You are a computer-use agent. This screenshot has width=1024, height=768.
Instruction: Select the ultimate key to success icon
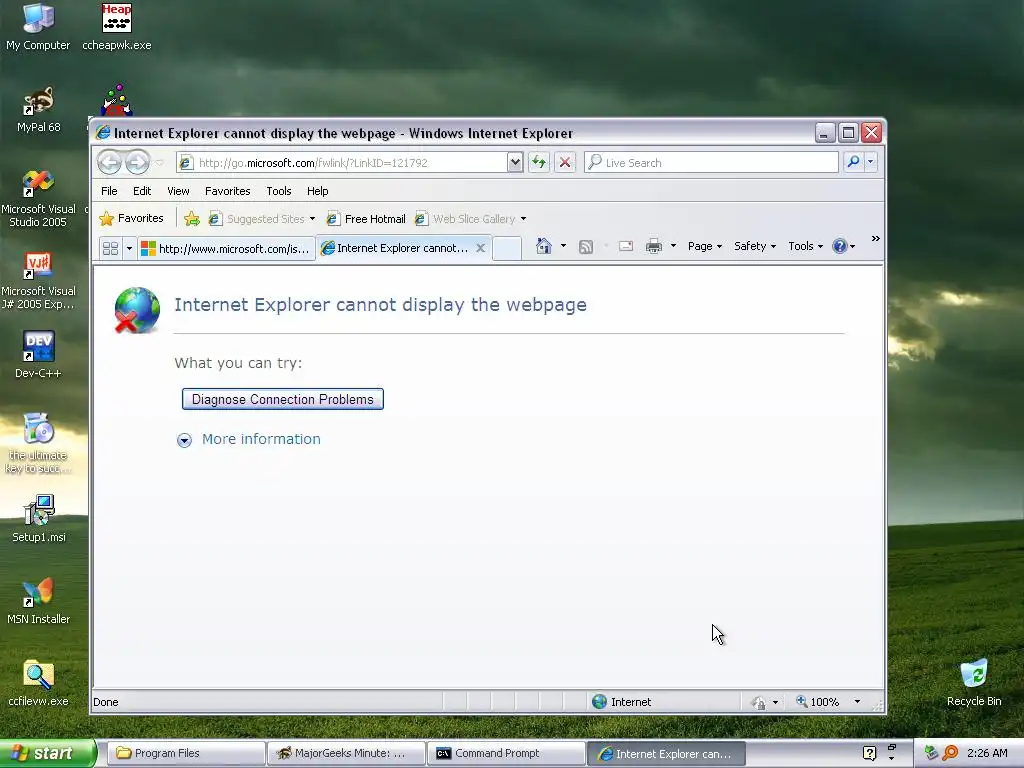38,443
